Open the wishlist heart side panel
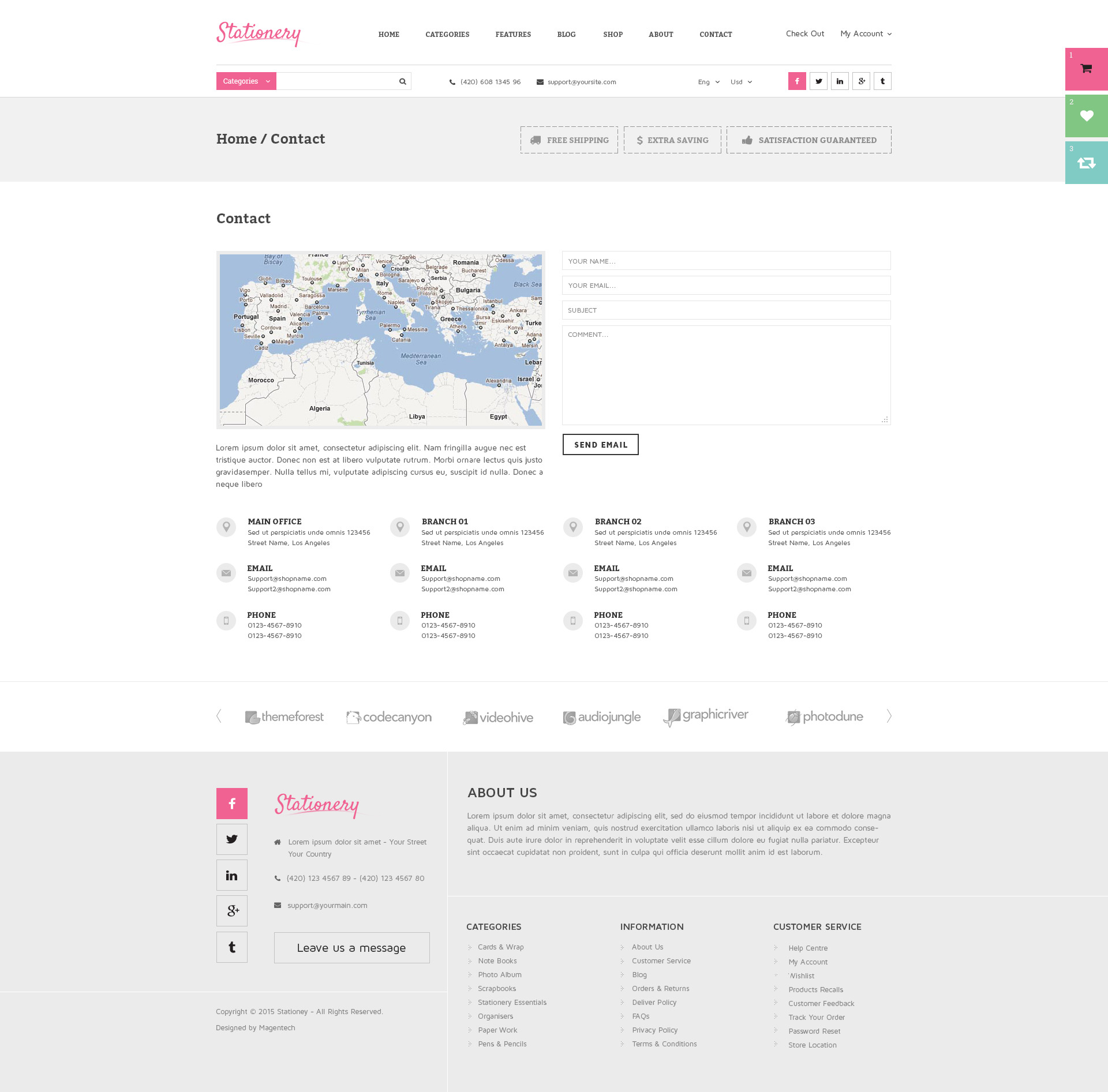The height and width of the screenshot is (1092, 1108). (1086, 116)
